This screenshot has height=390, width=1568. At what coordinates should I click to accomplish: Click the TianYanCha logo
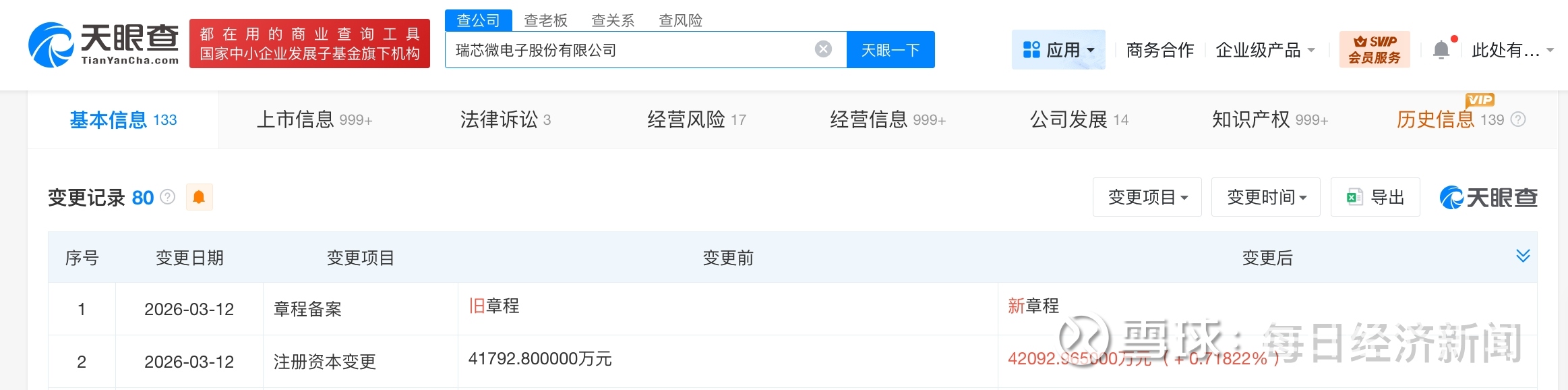[x=103, y=45]
